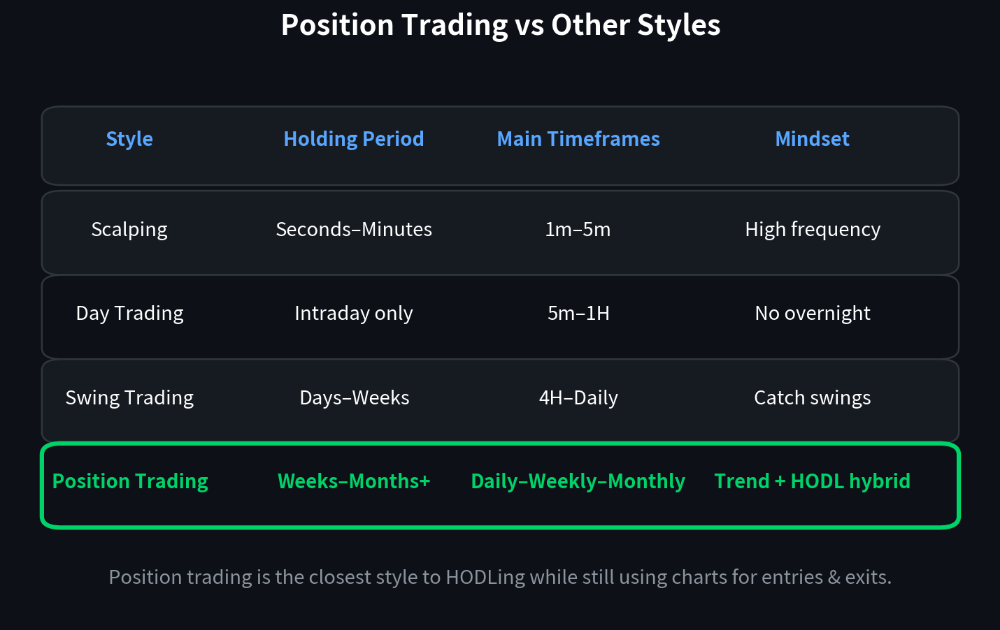Select the Day Trading row label

(129, 314)
